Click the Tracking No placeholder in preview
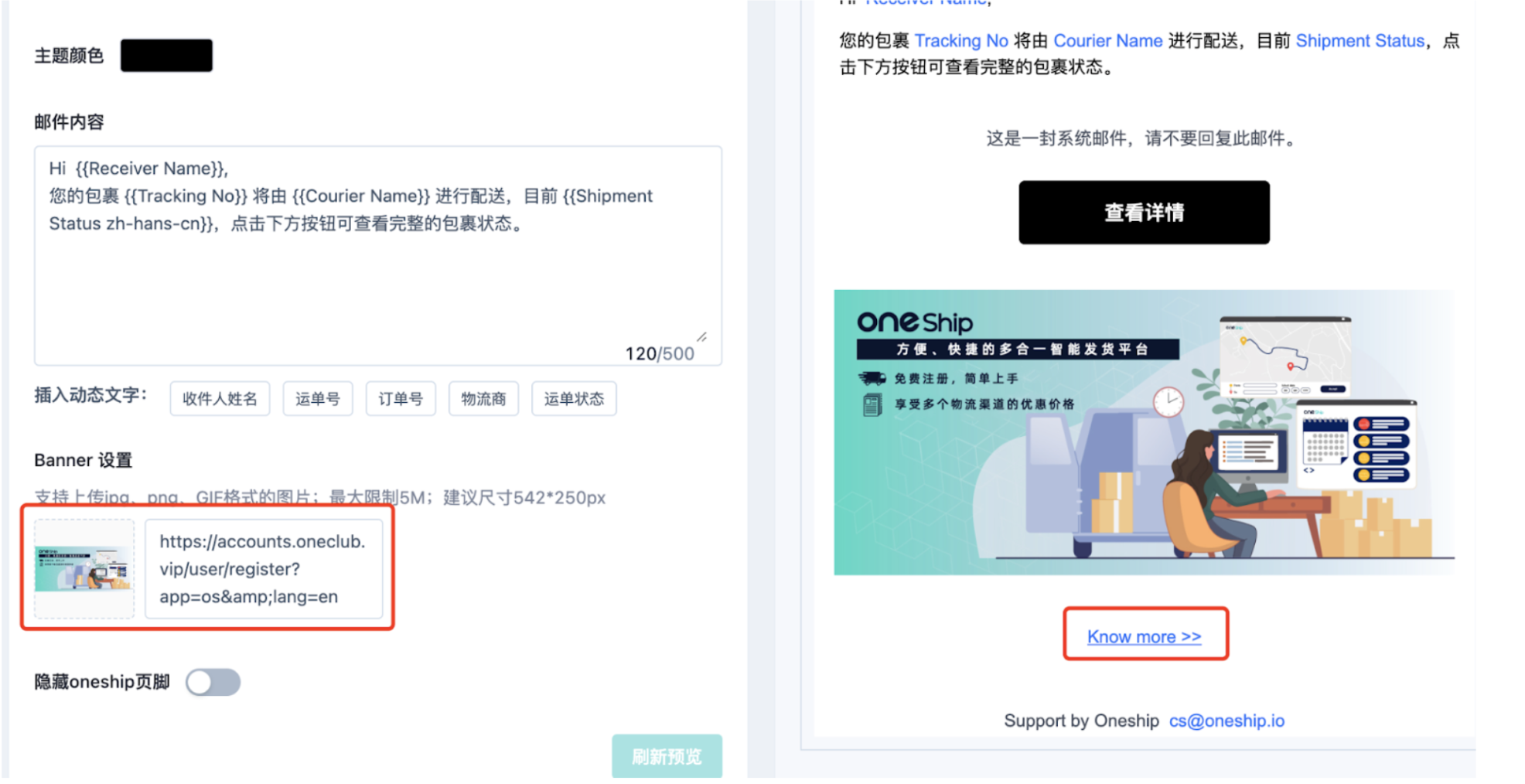Screen dimensions: 1525x784 [961, 41]
